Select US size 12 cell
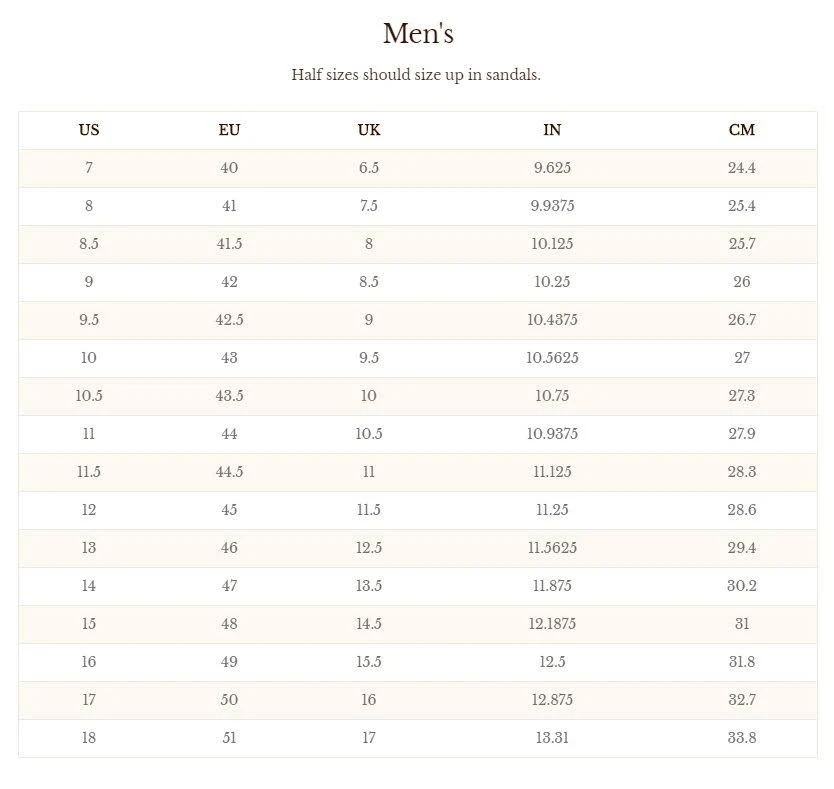Image resolution: width=834 pixels, height=789 pixels. coord(89,510)
